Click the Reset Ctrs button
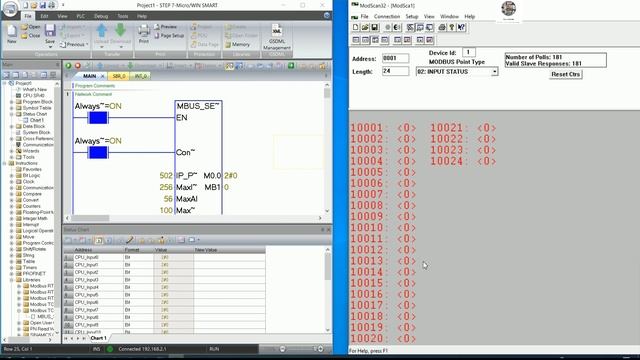This screenshot has width=640, height=360. pos(565,74)
